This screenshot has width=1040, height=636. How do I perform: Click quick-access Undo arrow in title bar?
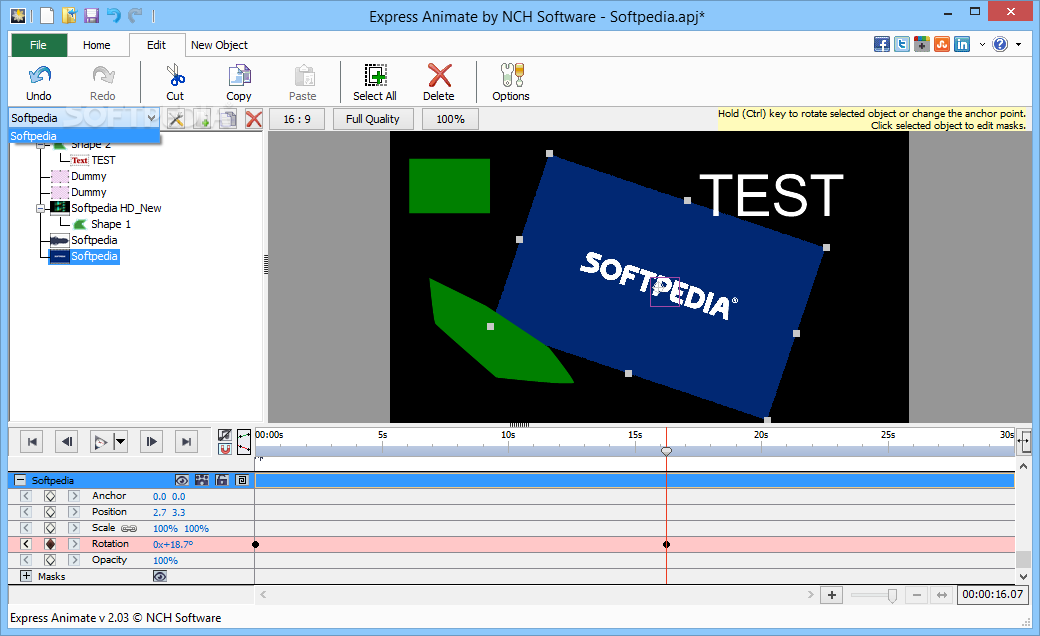pos(113,15)
